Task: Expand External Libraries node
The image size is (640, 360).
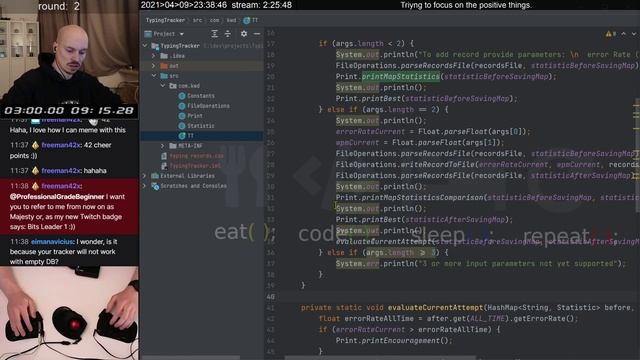Action: [x=144, y=176]
